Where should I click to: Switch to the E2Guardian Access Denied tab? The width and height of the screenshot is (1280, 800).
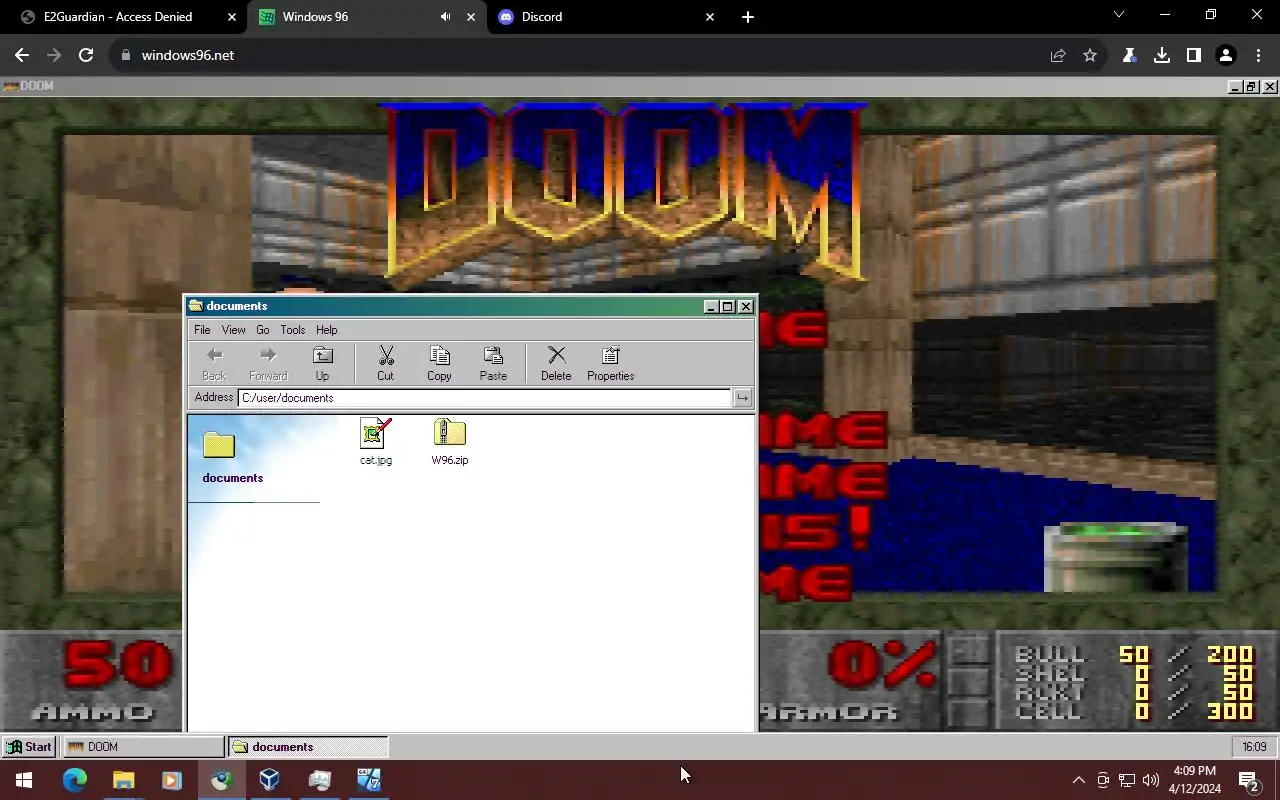[x=118, y=17]
